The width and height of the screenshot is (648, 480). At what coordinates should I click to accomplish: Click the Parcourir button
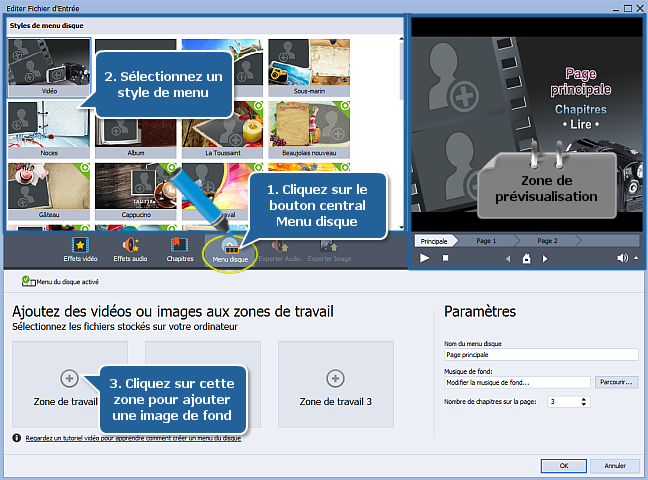(616, 382)
